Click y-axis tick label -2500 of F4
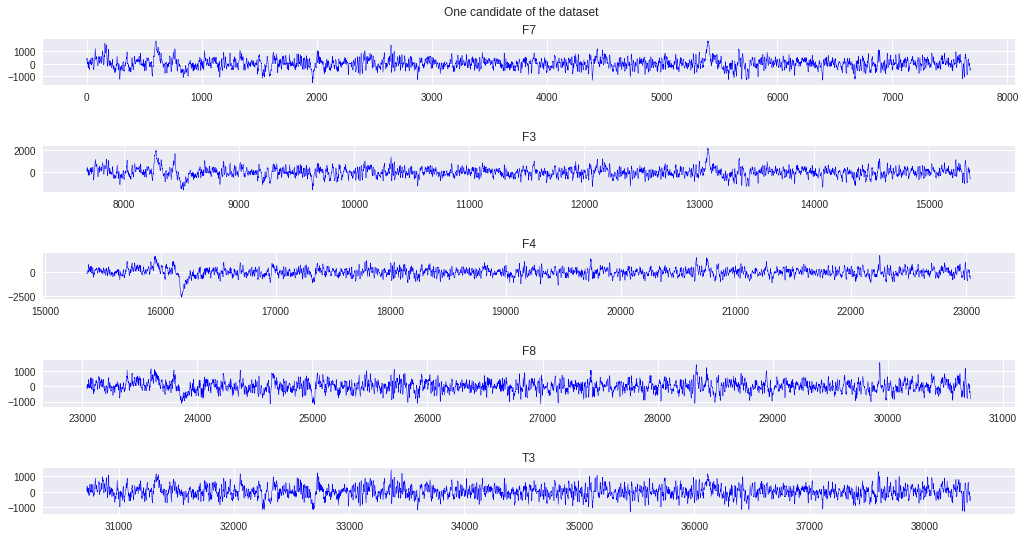The image size is (1025, 538). tap(21, 297)
